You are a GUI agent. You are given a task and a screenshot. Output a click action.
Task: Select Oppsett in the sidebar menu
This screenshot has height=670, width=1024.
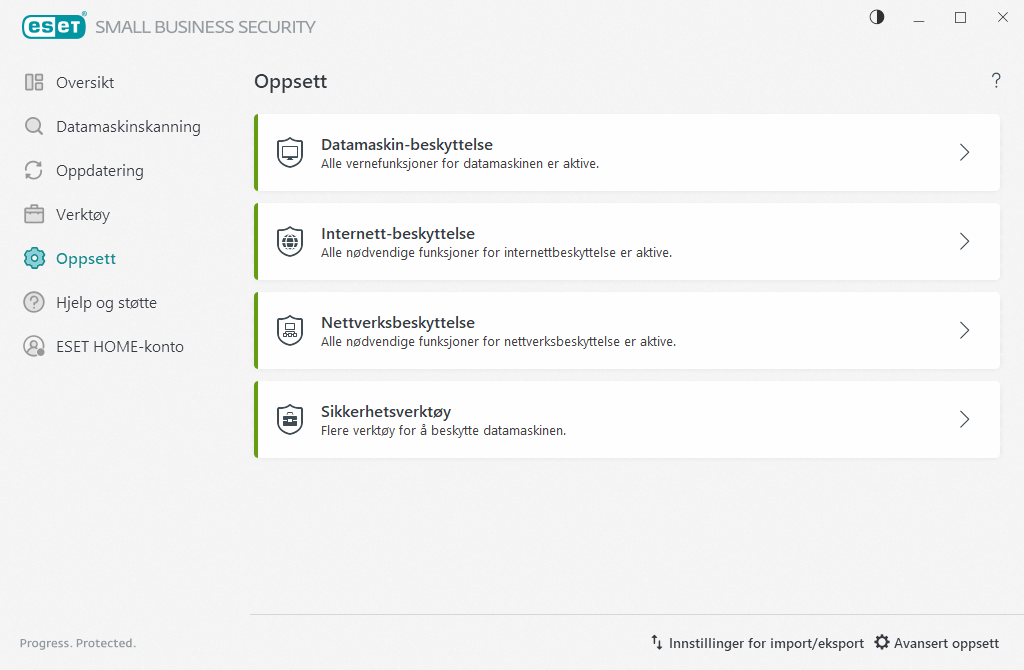[x=86, y=259]
